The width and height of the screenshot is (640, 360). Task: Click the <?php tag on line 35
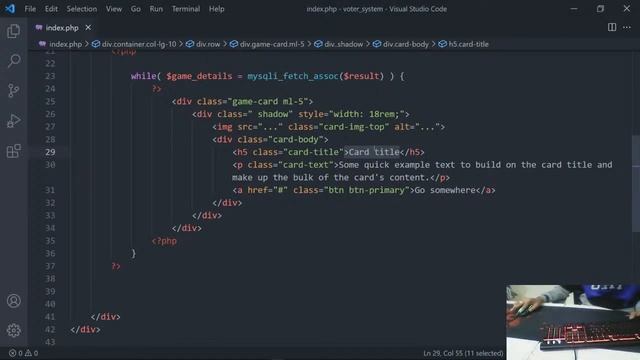tap(164, 241)
